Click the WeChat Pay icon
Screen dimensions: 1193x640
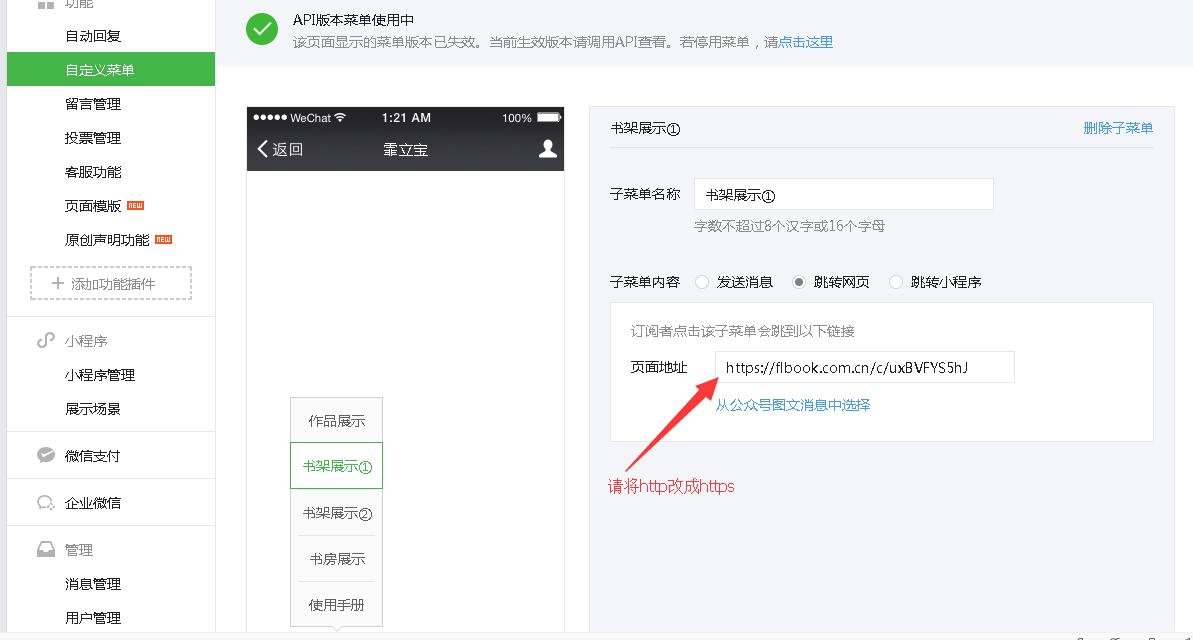(46, 455)
